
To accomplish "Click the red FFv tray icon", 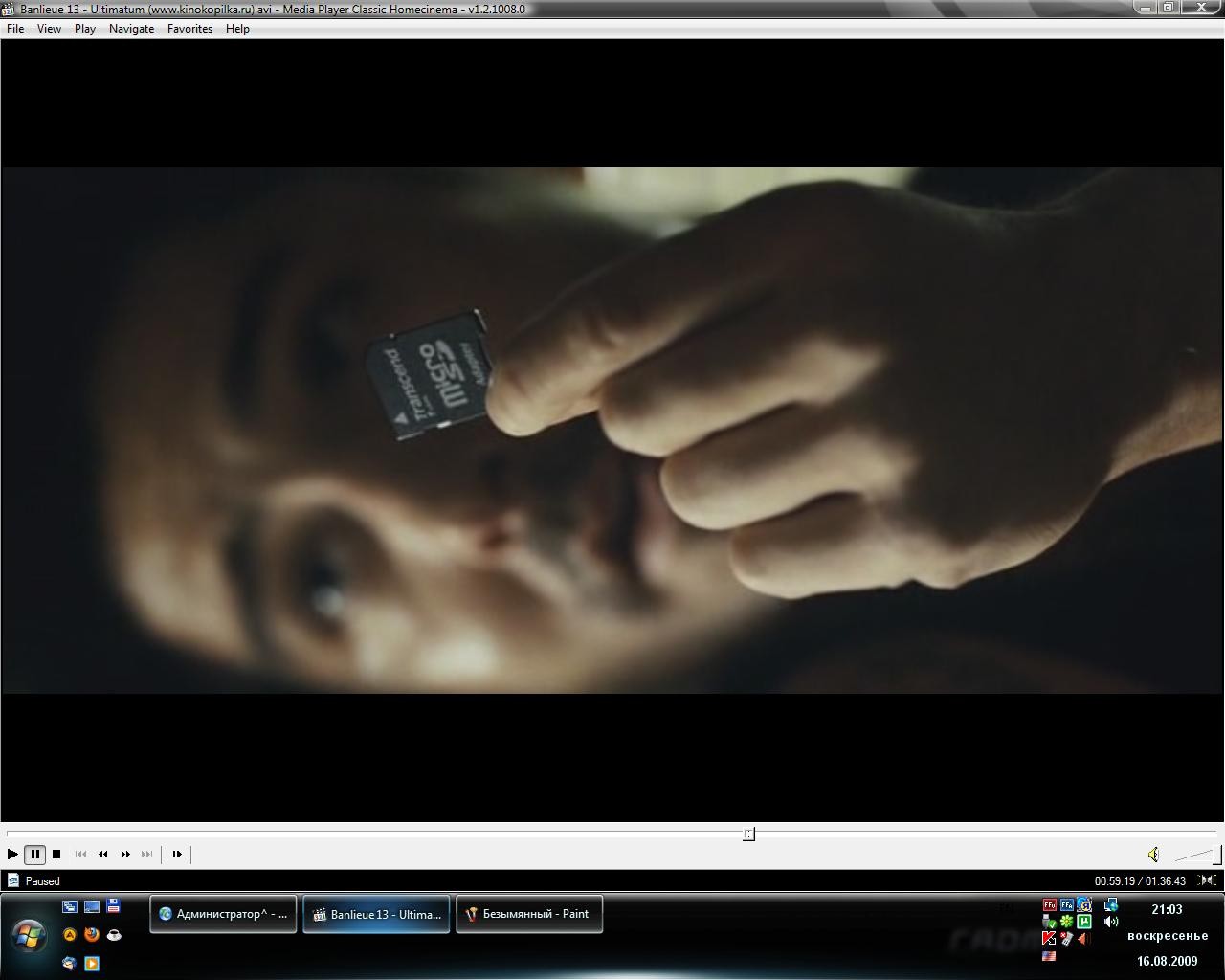I will point(1050,904).
